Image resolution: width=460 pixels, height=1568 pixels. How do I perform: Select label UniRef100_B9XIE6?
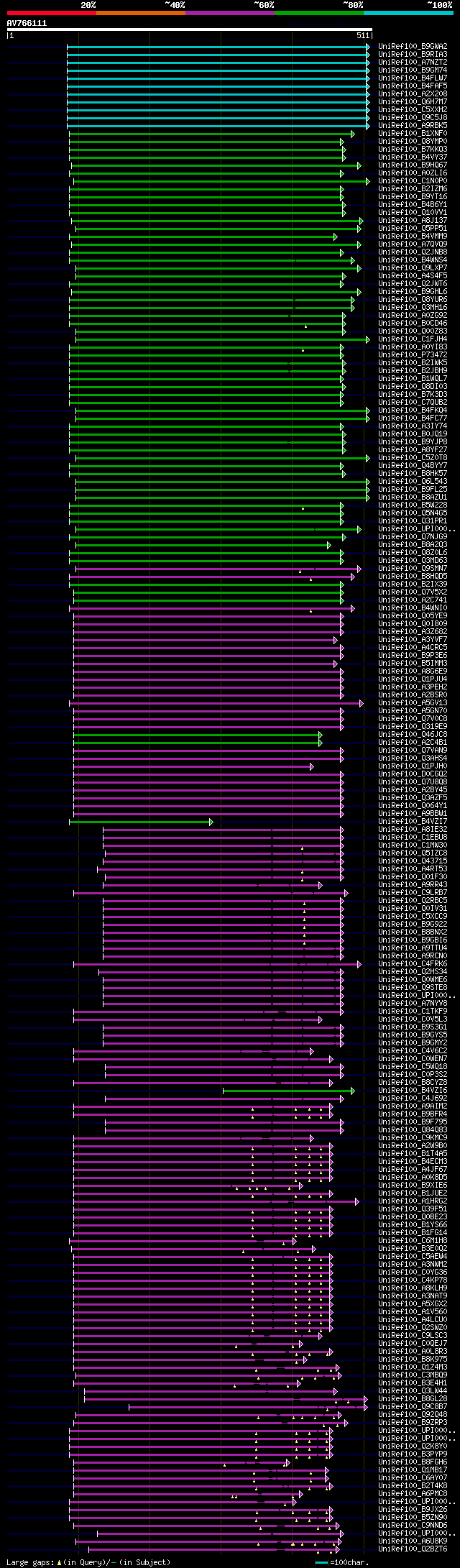coord(413,1185)
